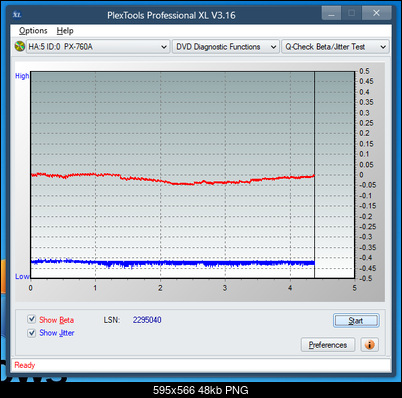Expand the DVD Diagnostic Functions dropdown

tap(226, 47)
